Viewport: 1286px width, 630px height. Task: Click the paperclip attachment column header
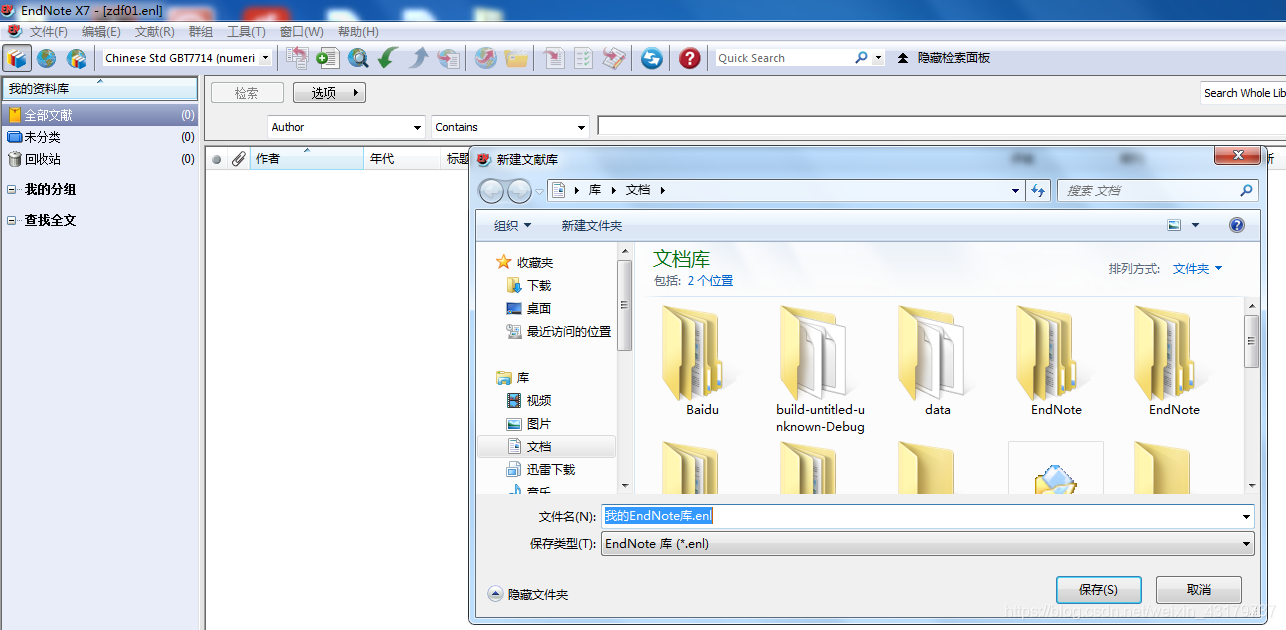point(238,159)
